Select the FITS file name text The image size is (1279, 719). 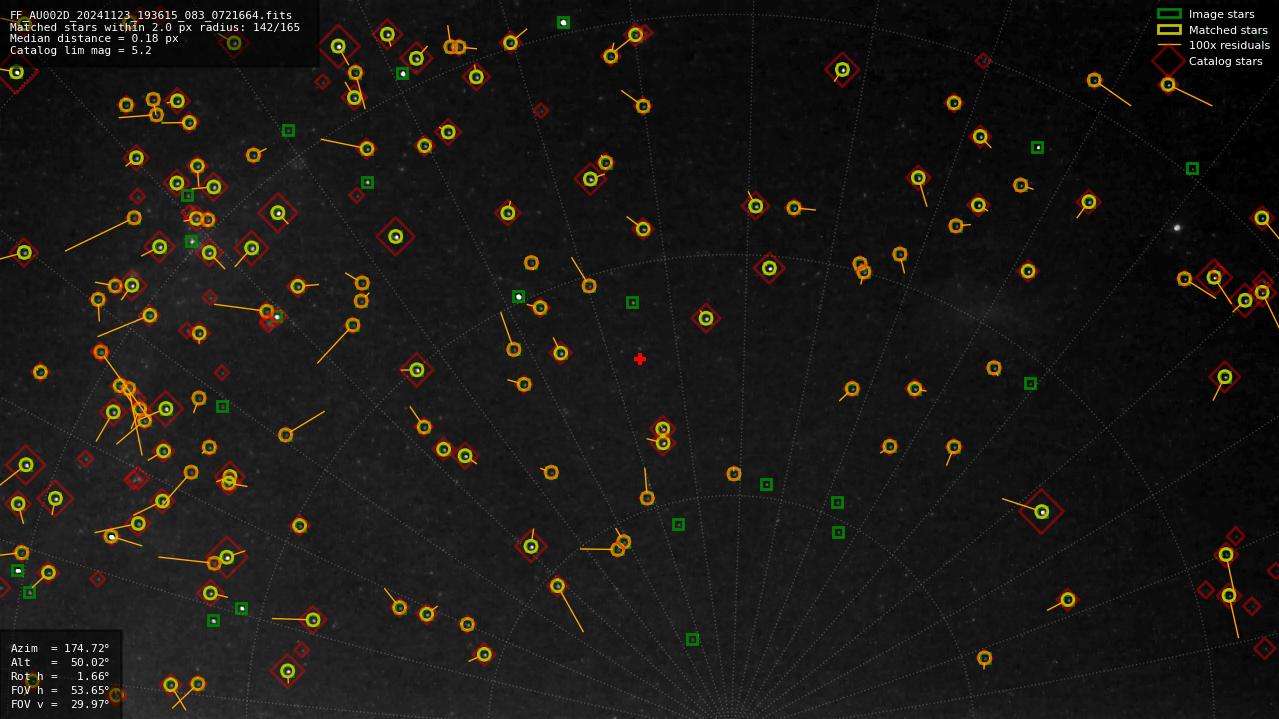pos(151,15)
